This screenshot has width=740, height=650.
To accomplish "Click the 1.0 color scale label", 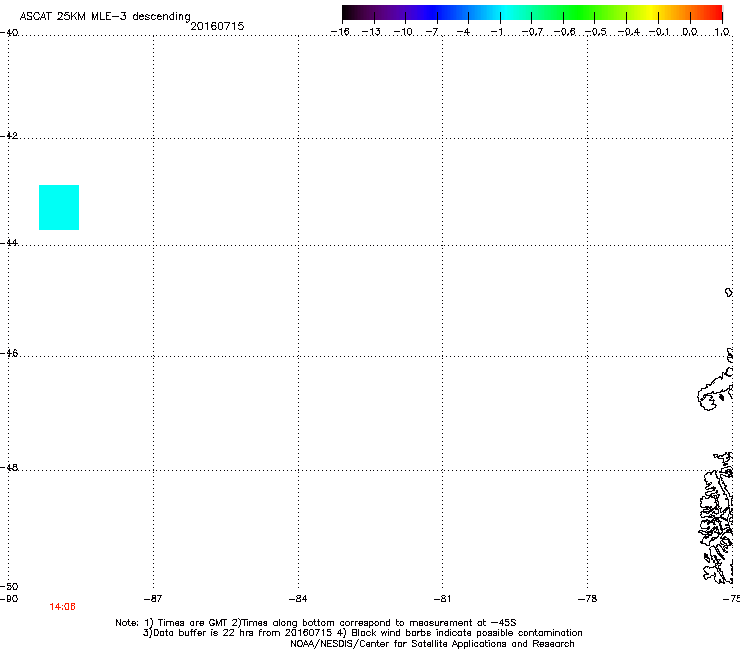I will tap(722, 32).
